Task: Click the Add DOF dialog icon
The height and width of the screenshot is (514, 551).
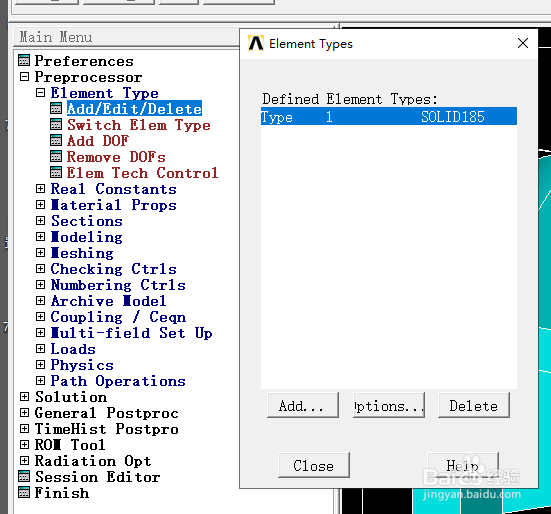Action: click(x=56, y=140)
